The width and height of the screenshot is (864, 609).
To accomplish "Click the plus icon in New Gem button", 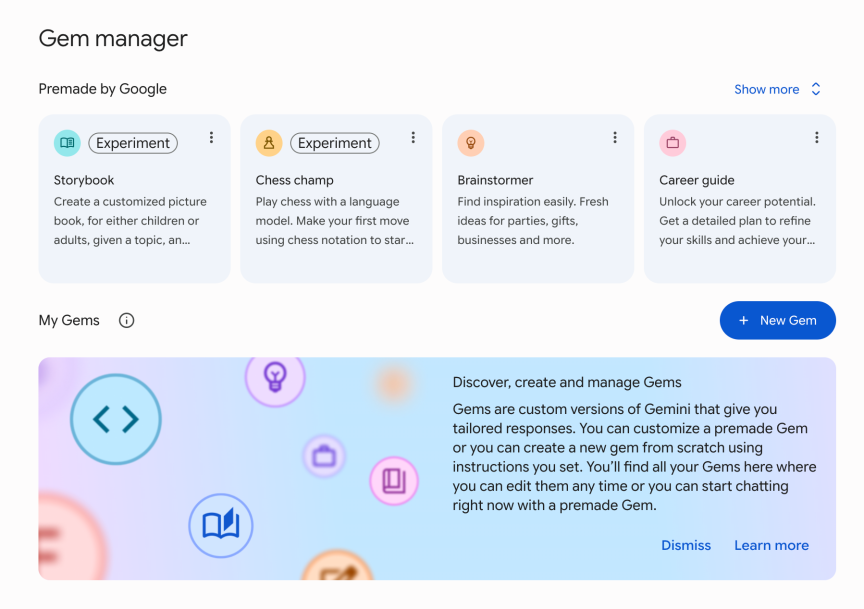I will point(743,320).
